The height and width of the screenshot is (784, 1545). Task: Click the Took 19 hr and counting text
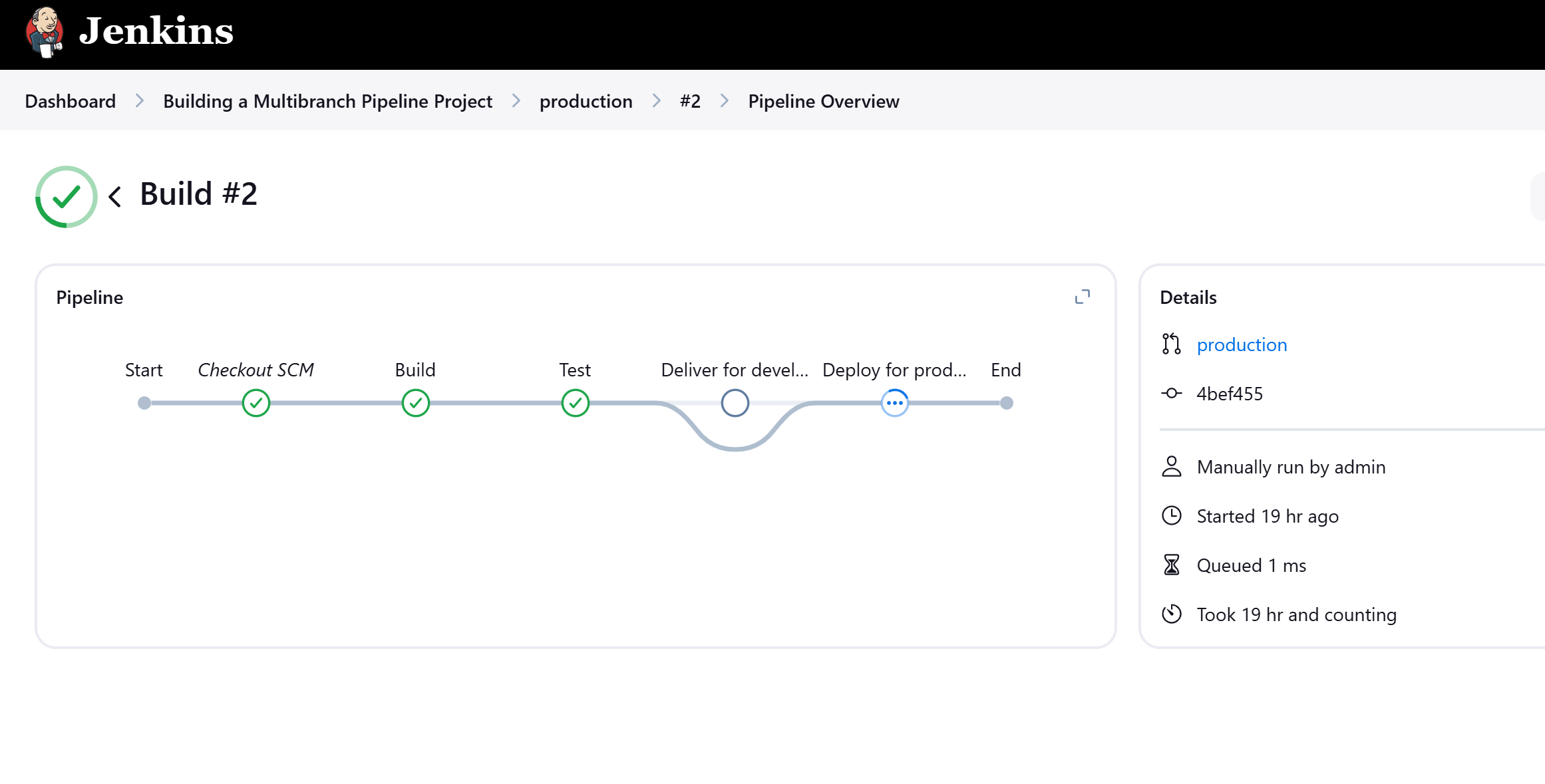(1296, 614)
